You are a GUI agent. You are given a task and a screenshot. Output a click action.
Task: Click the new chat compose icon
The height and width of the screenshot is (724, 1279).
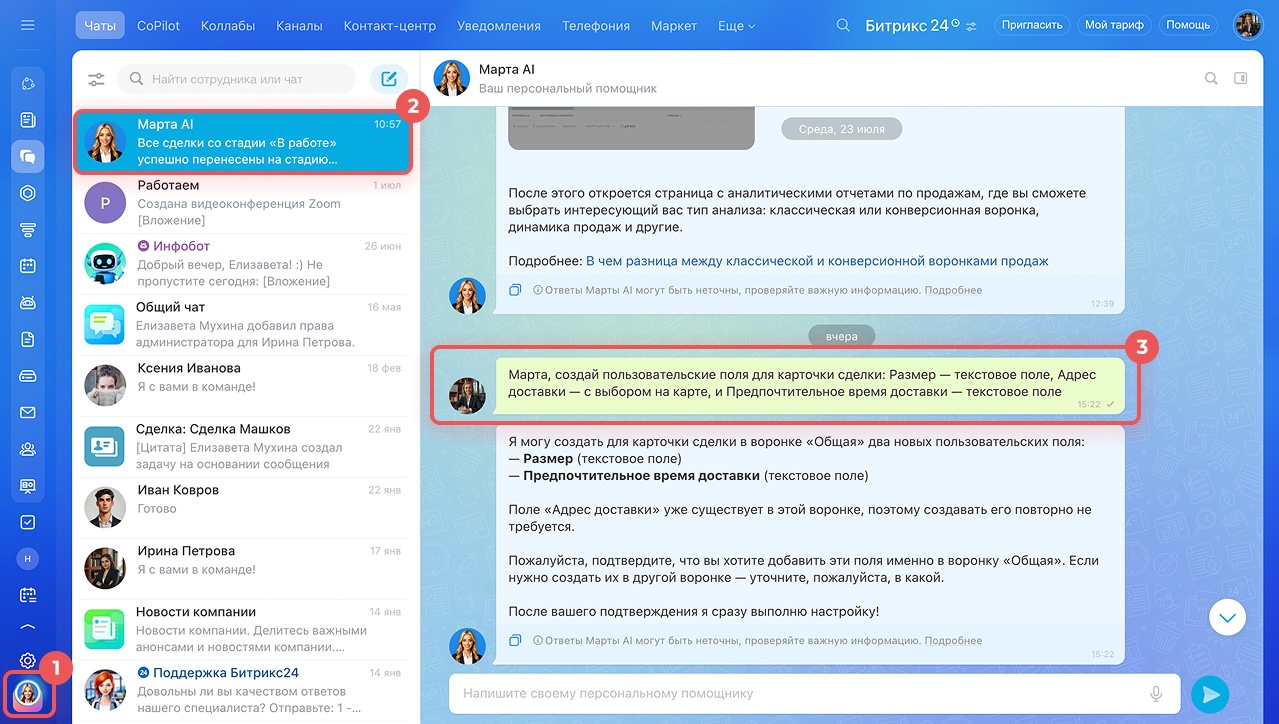coord(388,79)
